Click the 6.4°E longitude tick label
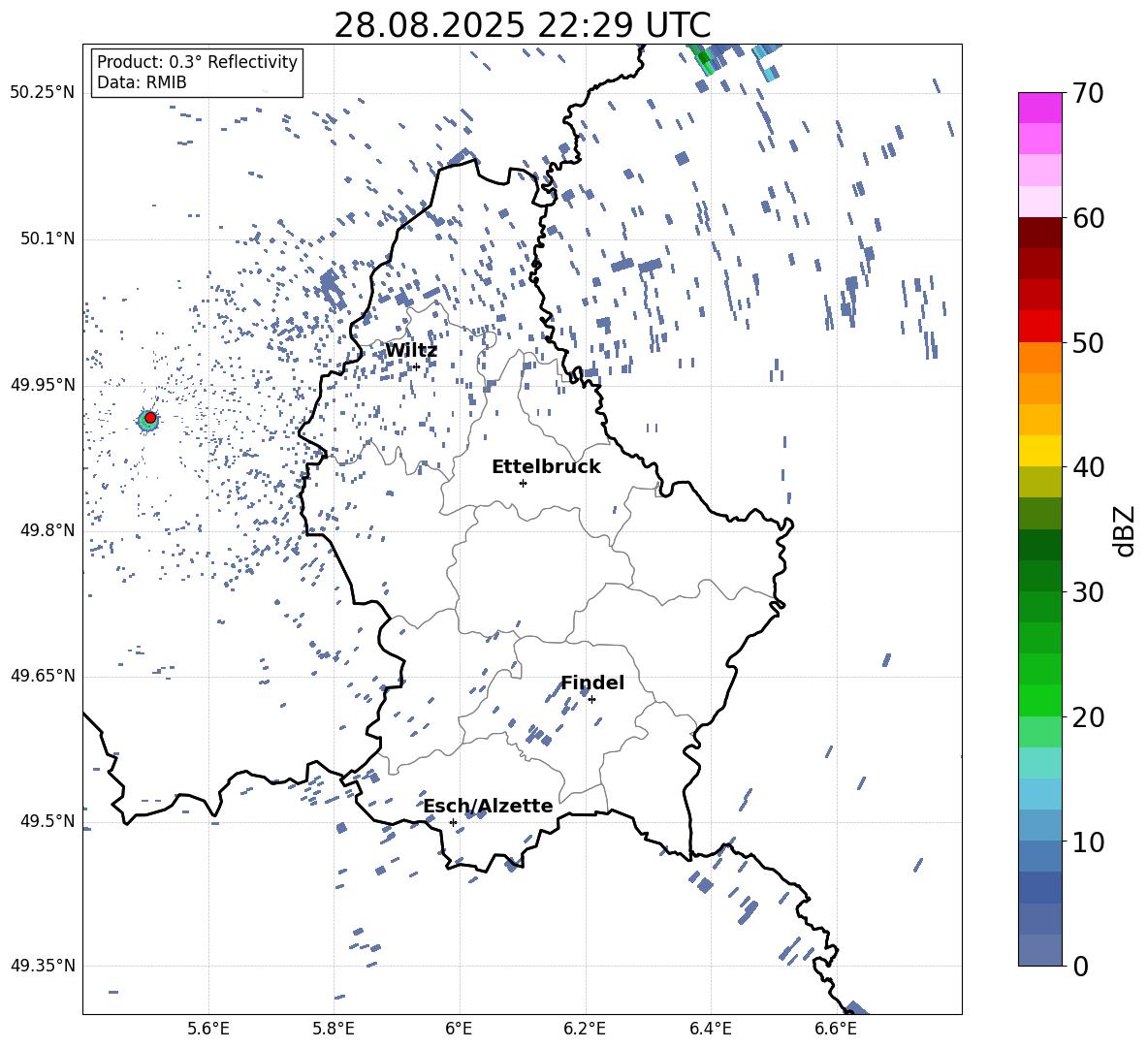 pyautogui.click(x=710, y=1029)
